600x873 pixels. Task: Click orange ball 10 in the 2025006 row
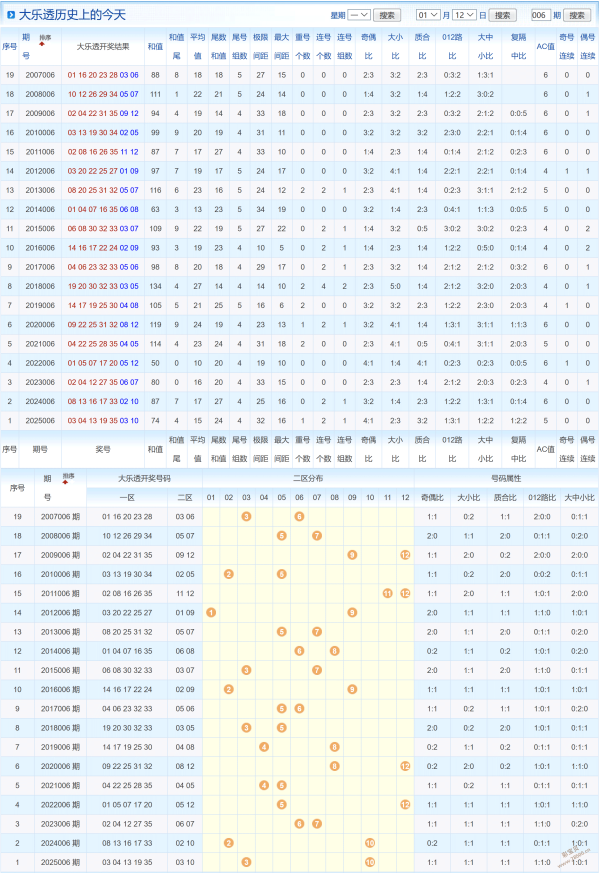[370, 862]
